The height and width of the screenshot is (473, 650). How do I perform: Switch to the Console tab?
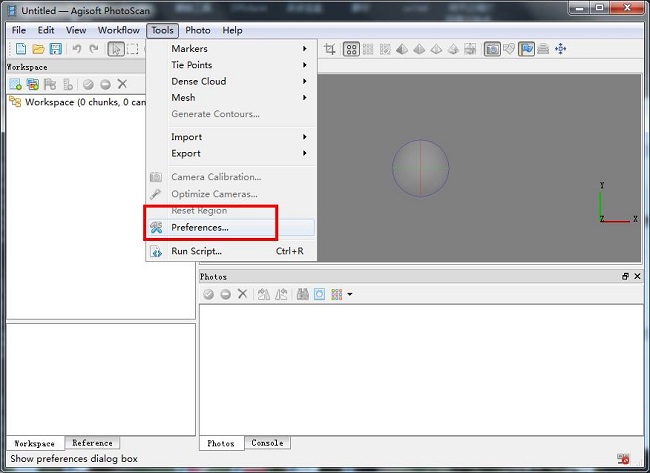coord(267,443)
